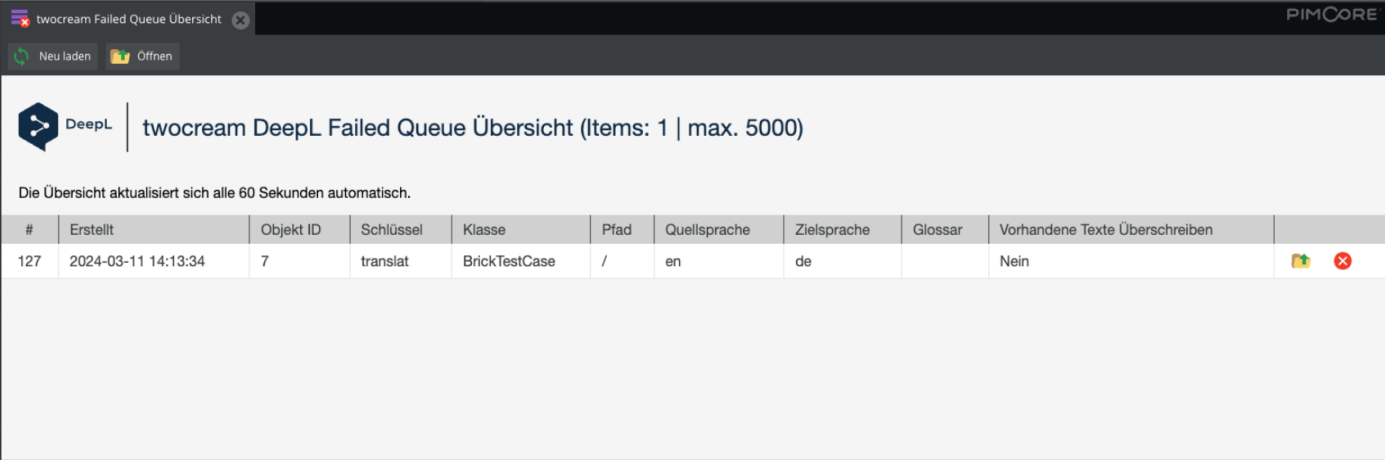Delete queue item 127 with red X icon
Viewport: 1385px width, 460px height.
(x=1343, y=261)
